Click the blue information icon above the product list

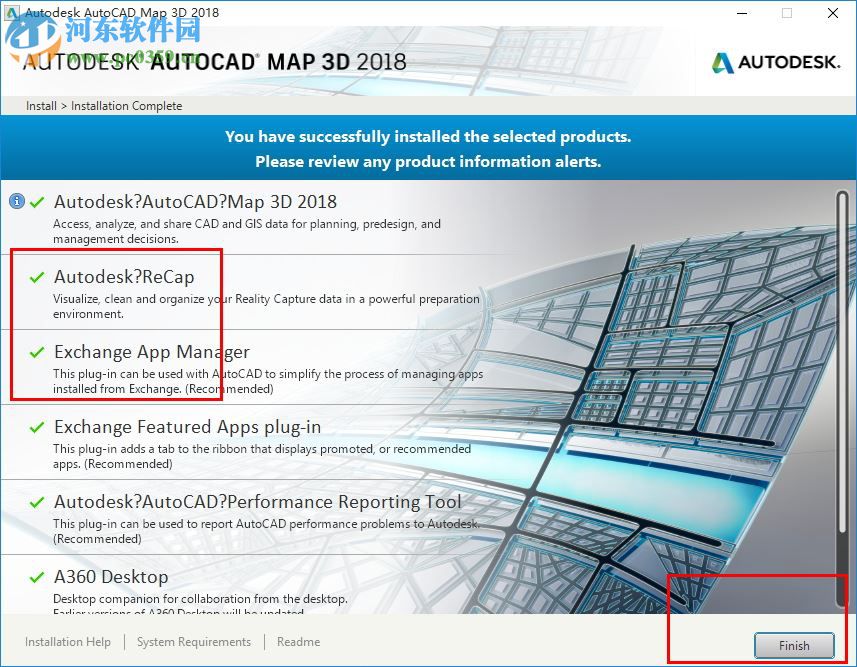click(17, 199)
